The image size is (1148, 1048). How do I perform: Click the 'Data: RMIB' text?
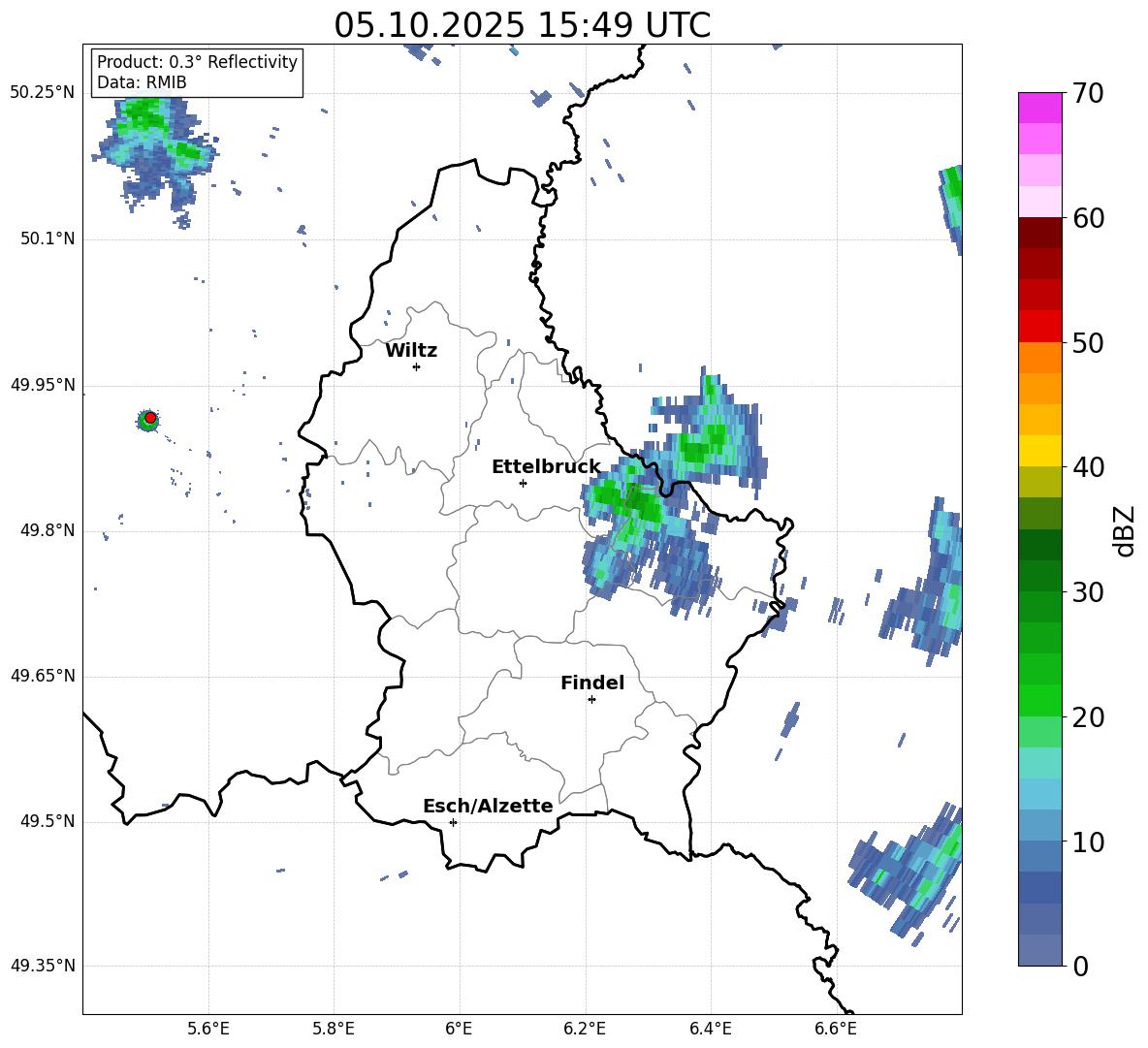142,82
